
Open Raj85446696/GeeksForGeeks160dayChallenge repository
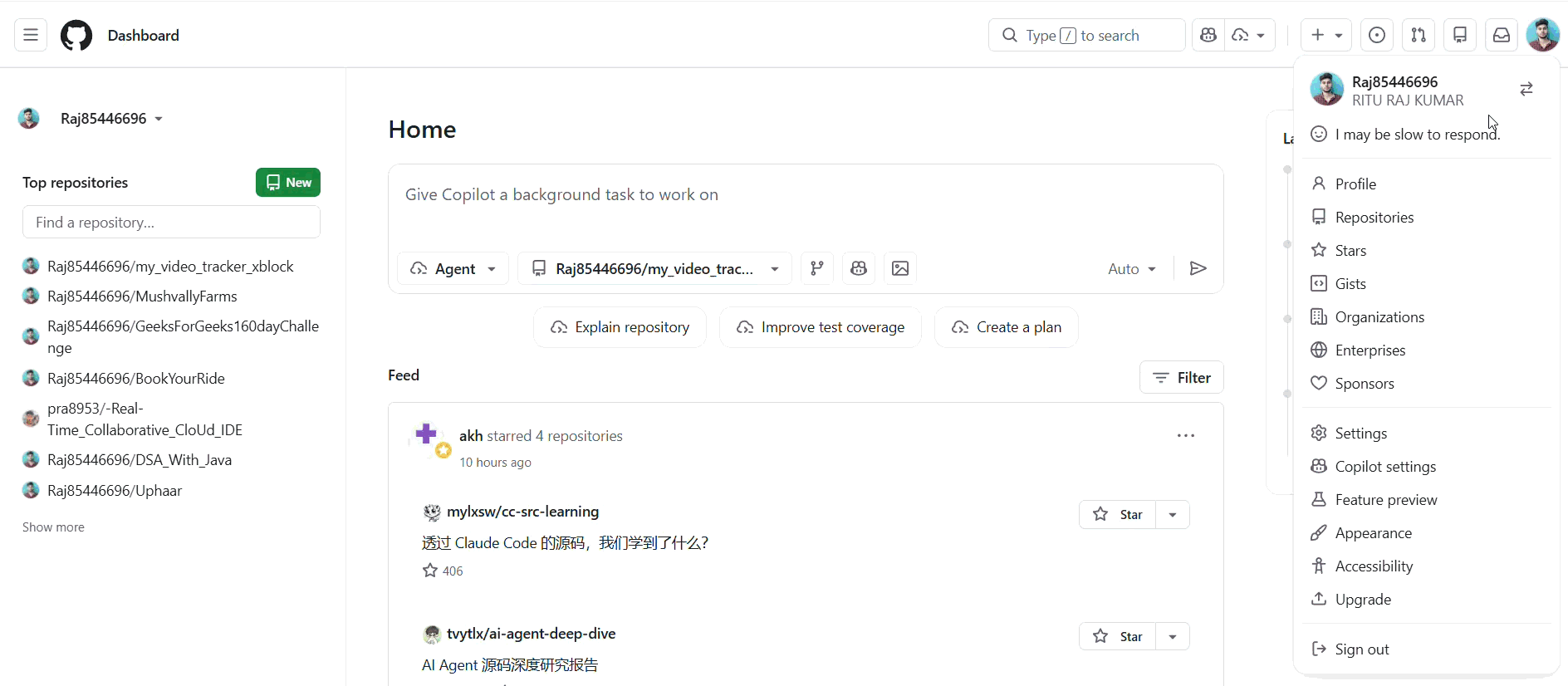[183, 336]
